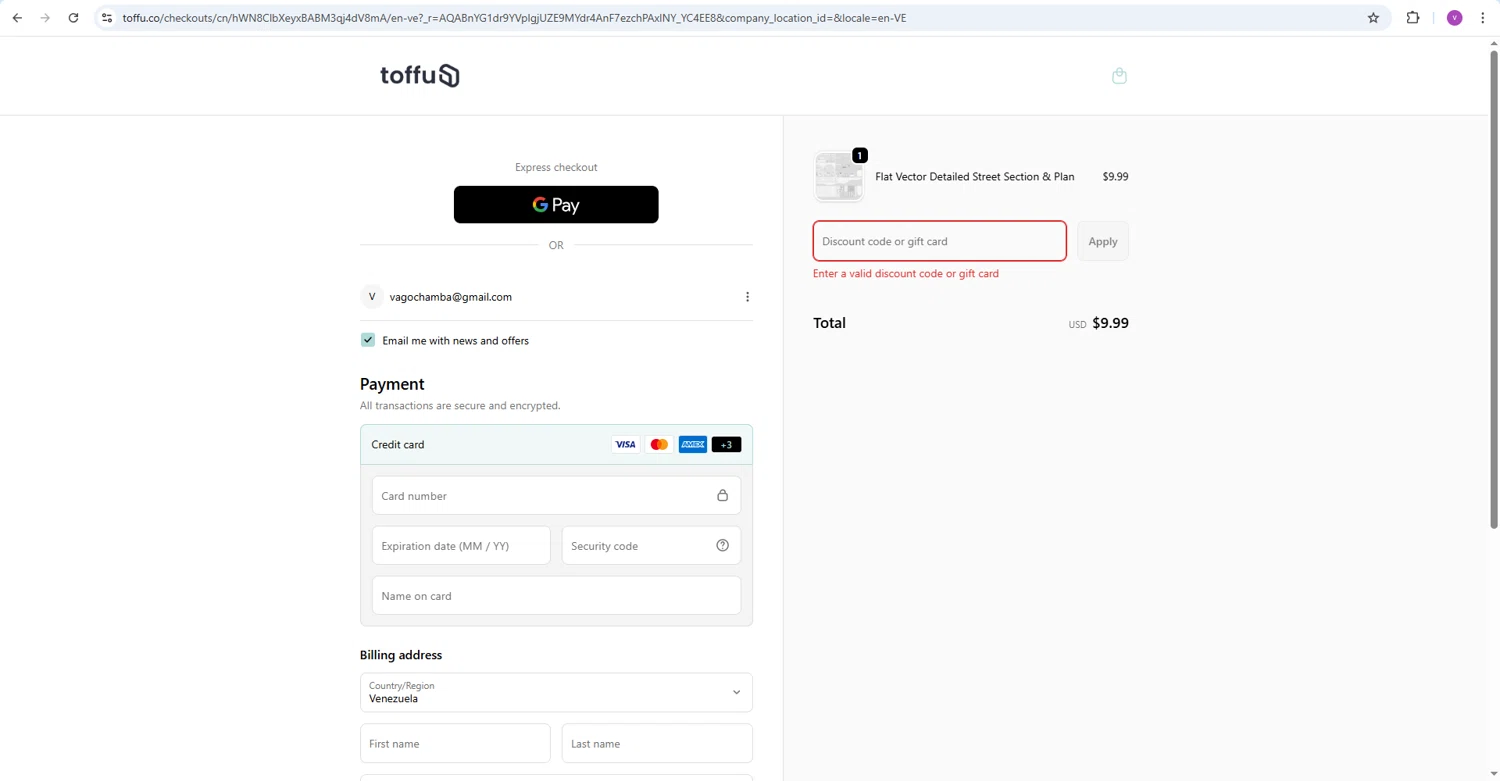Reload the checkout page

click(73, 18)
